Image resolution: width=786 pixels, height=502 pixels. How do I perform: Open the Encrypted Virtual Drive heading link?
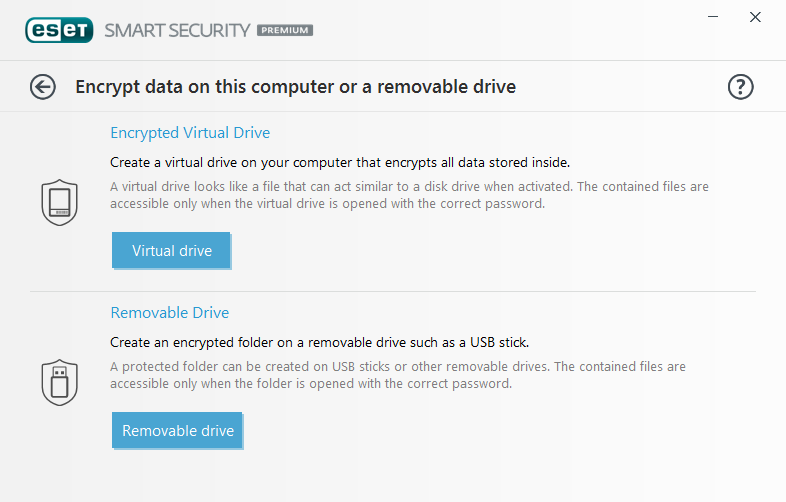[190, 133]
